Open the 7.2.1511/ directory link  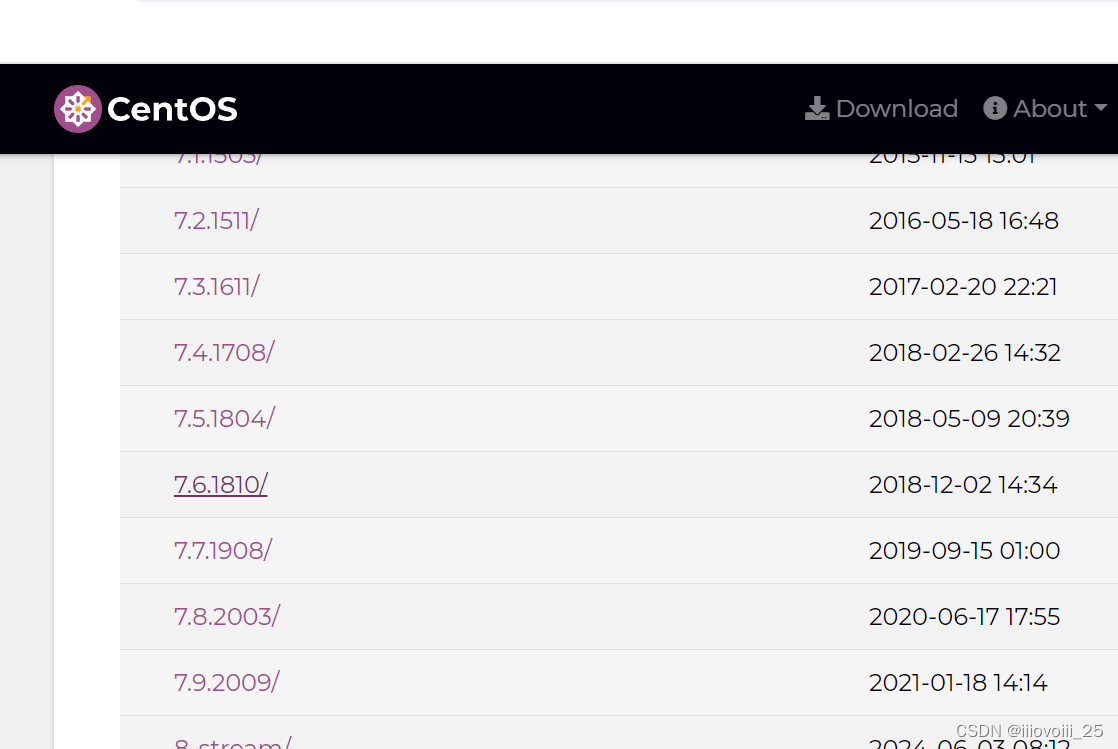[216, 221]
